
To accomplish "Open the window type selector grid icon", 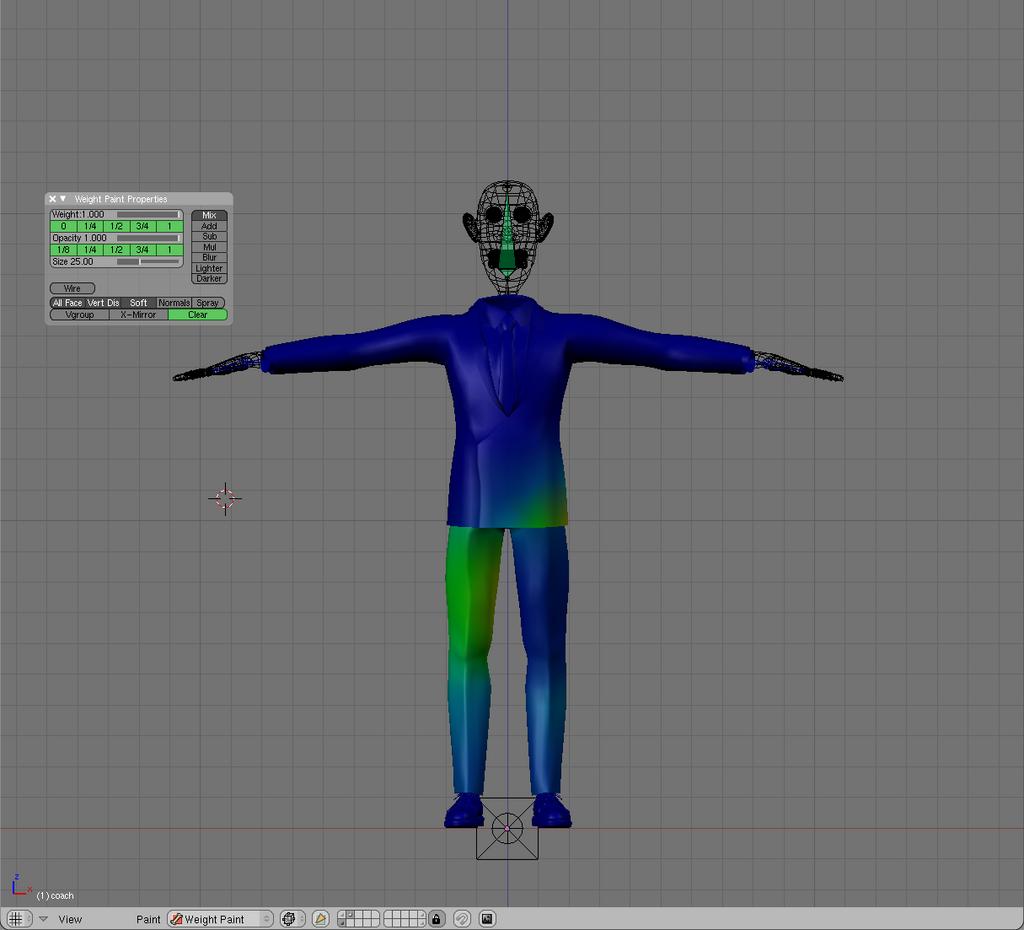I will [19, 919].
